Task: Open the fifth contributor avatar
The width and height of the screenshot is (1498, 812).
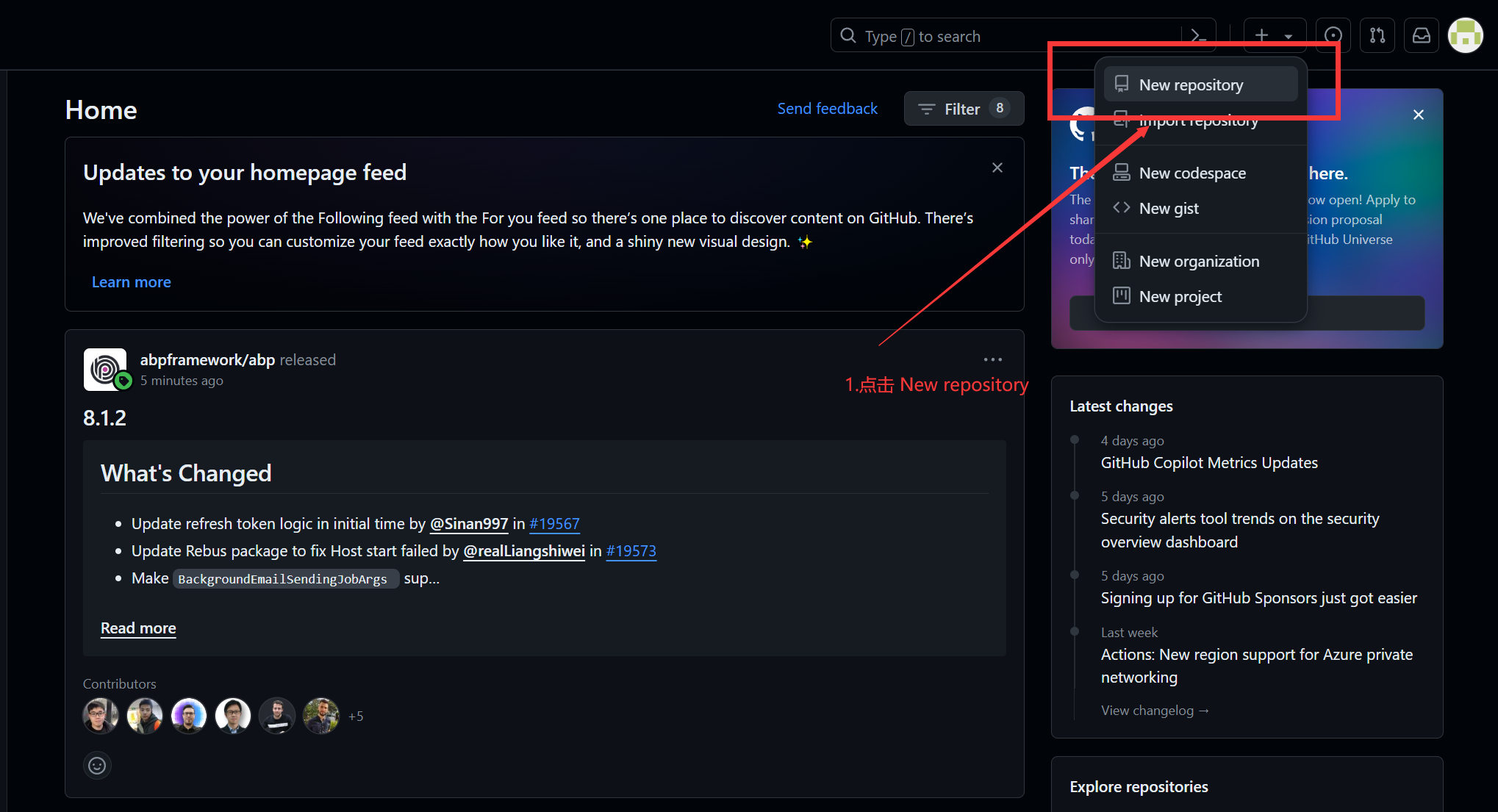Action: click(x=277, y=716)
